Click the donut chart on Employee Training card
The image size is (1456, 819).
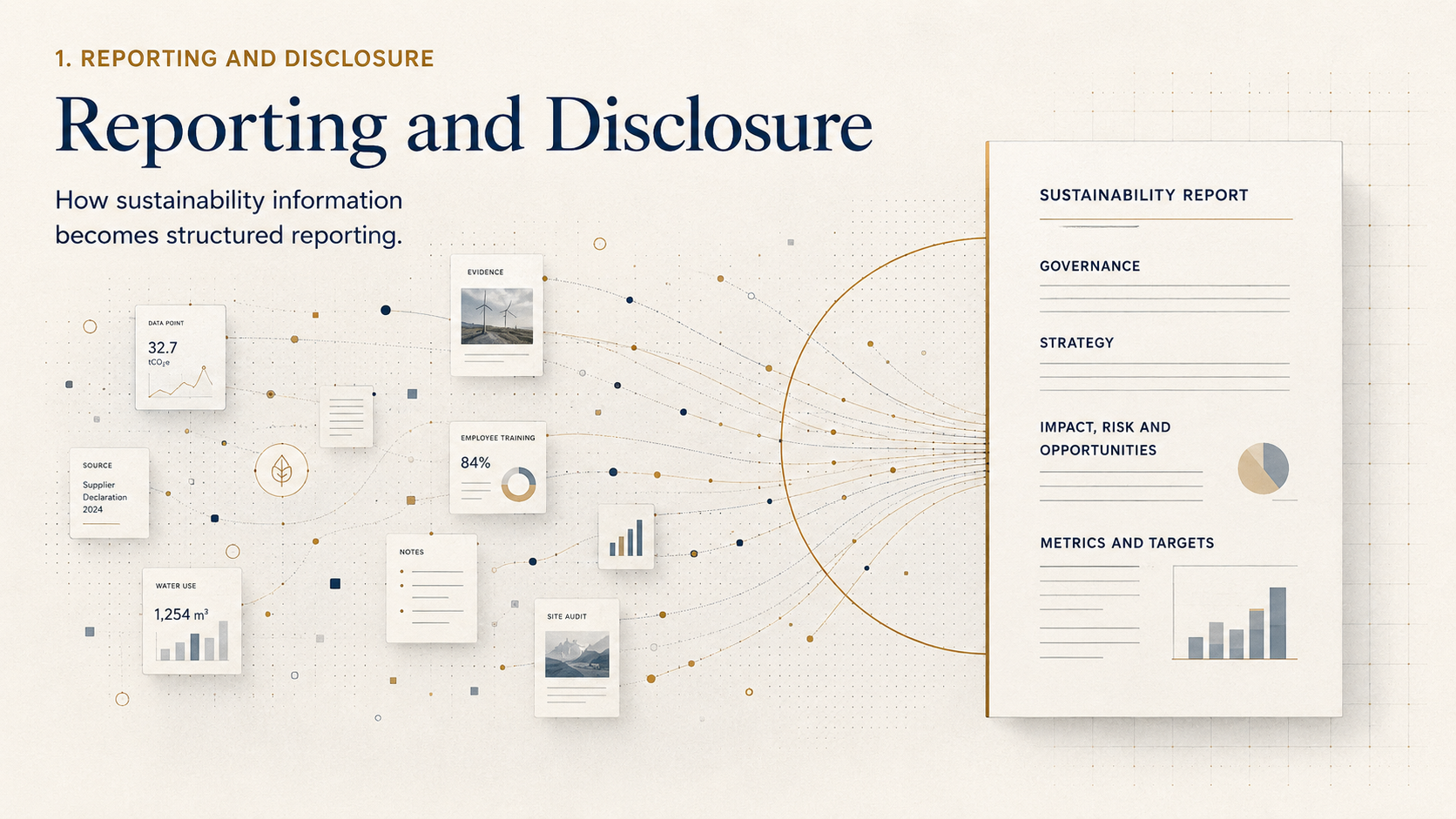pos(518,484)
